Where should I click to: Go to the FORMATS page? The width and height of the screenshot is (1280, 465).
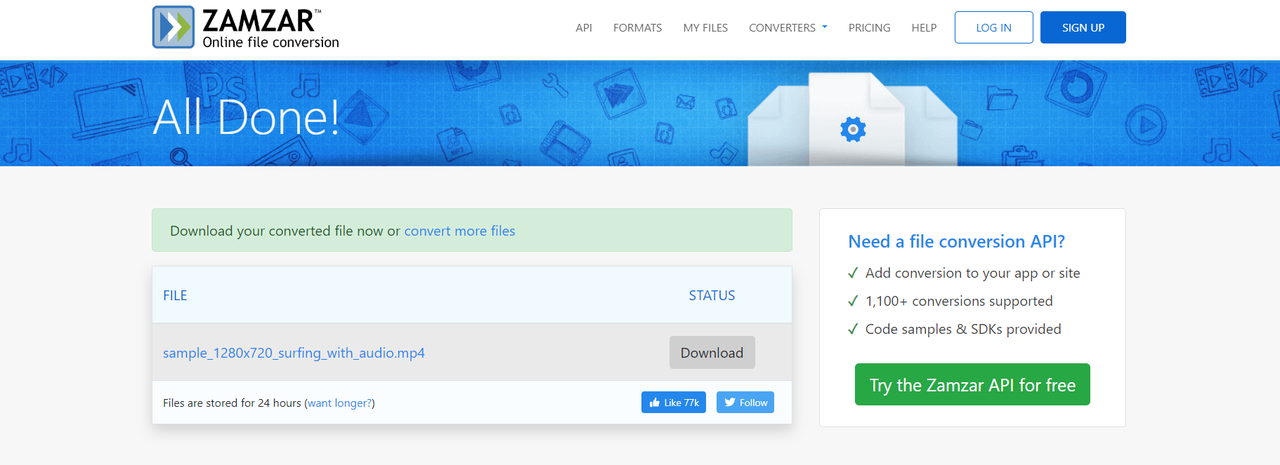click(x=637, y=28)
